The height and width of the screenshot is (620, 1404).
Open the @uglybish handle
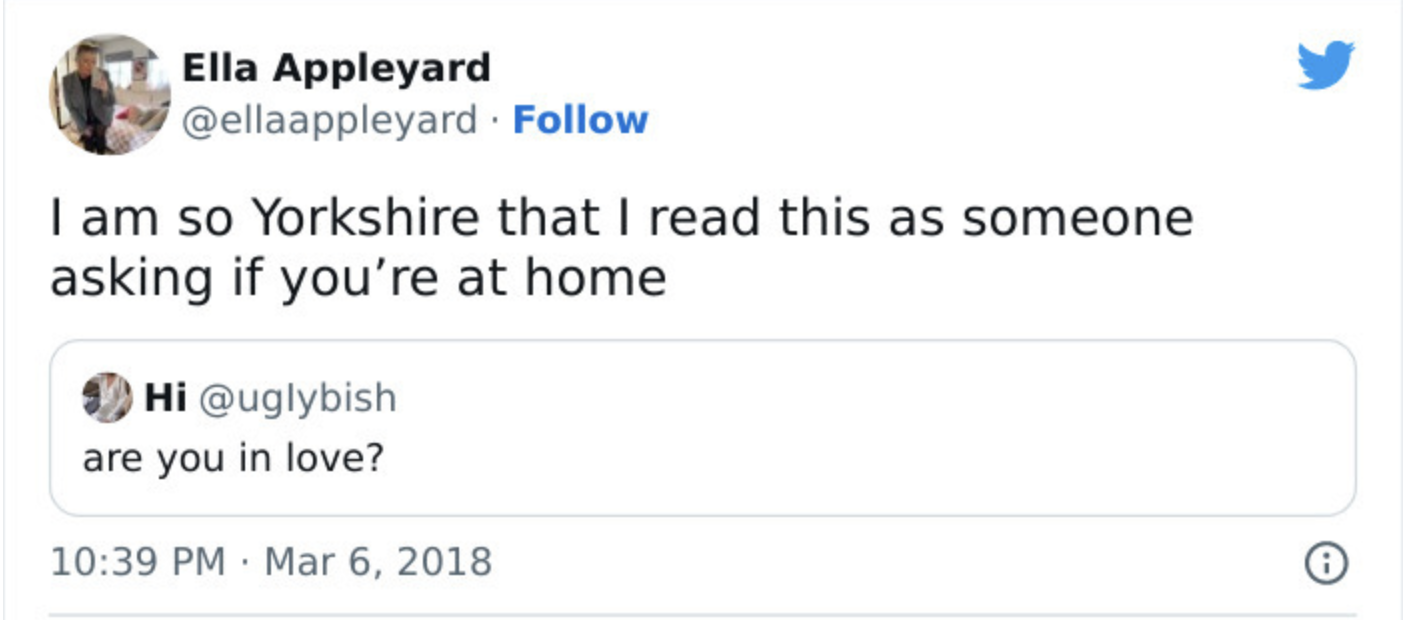pos(298,398)
